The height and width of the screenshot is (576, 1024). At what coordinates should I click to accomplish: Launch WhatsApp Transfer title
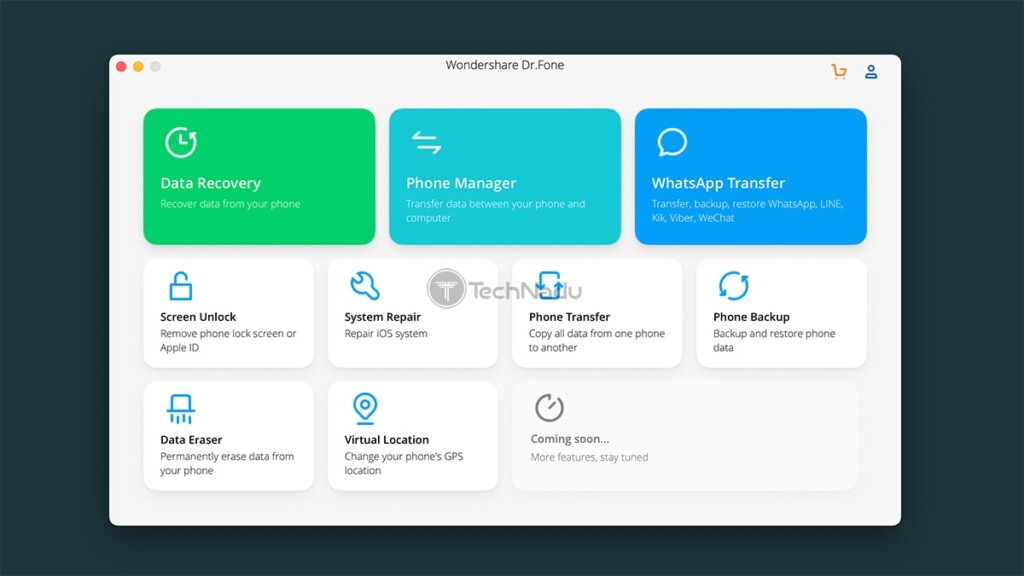point(718,184)
